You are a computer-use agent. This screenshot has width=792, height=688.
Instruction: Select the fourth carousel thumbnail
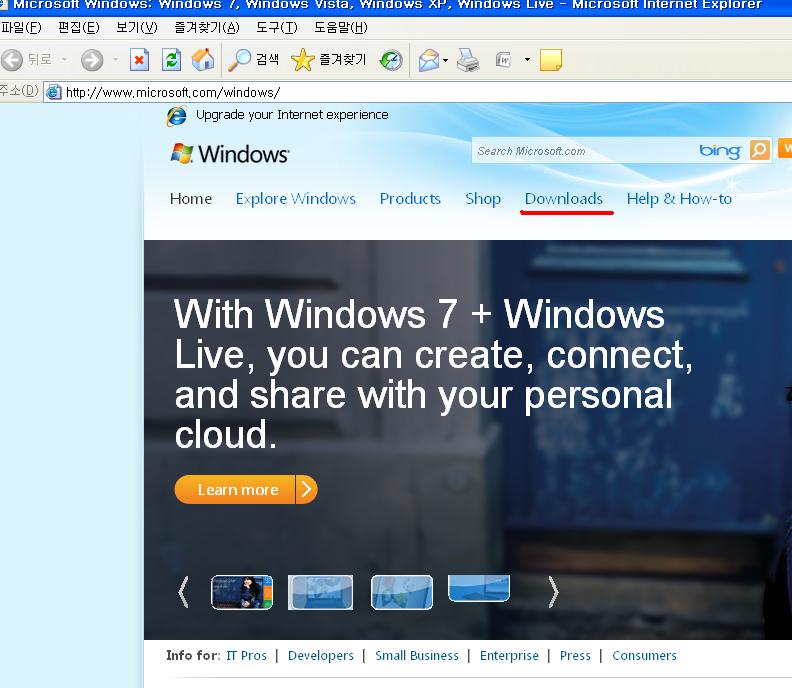tap(479, 588)
